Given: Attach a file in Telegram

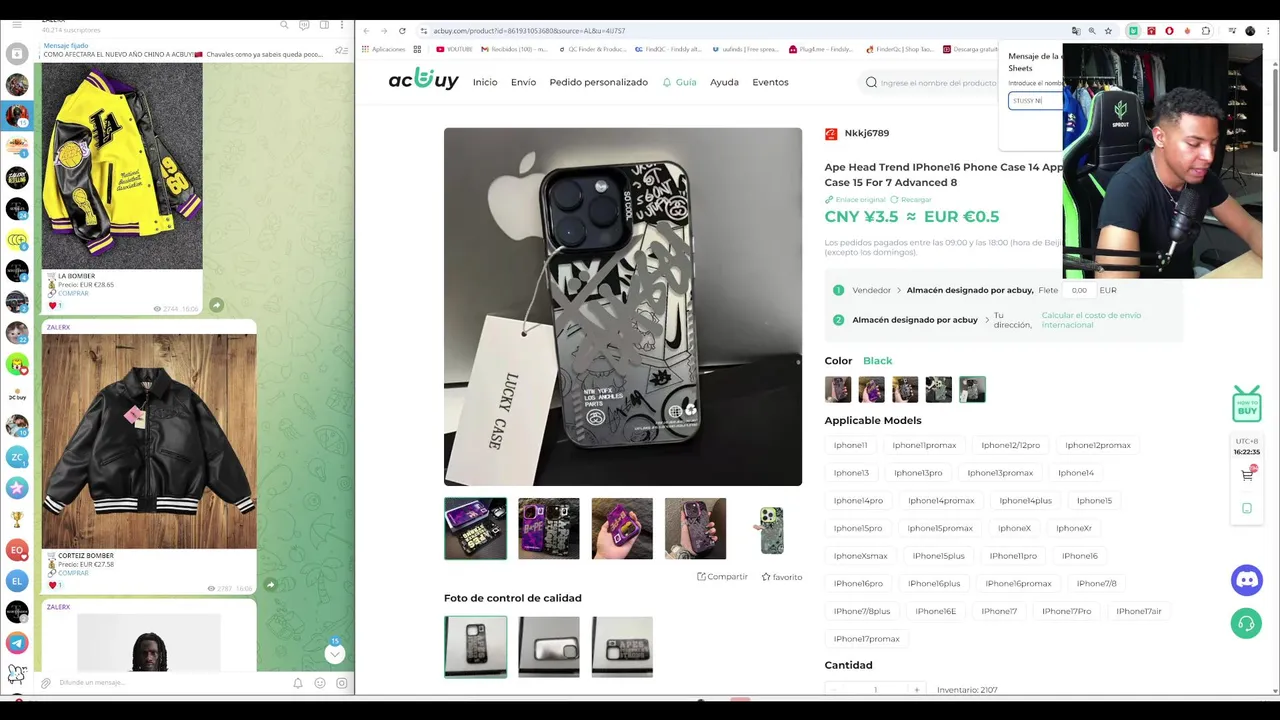Looking at the screenshot, I should coord(45,683).
